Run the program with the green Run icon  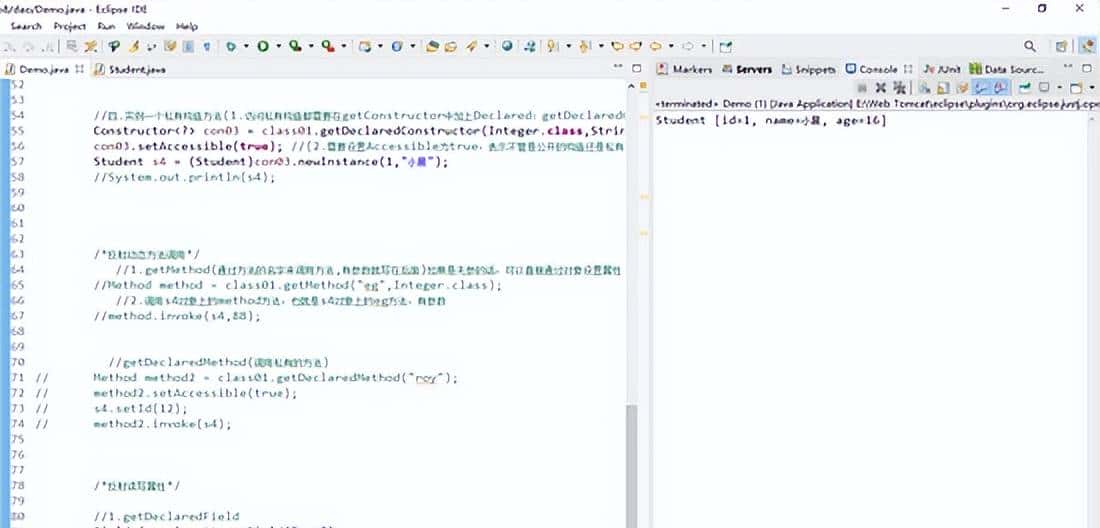[x=262, y=46]
